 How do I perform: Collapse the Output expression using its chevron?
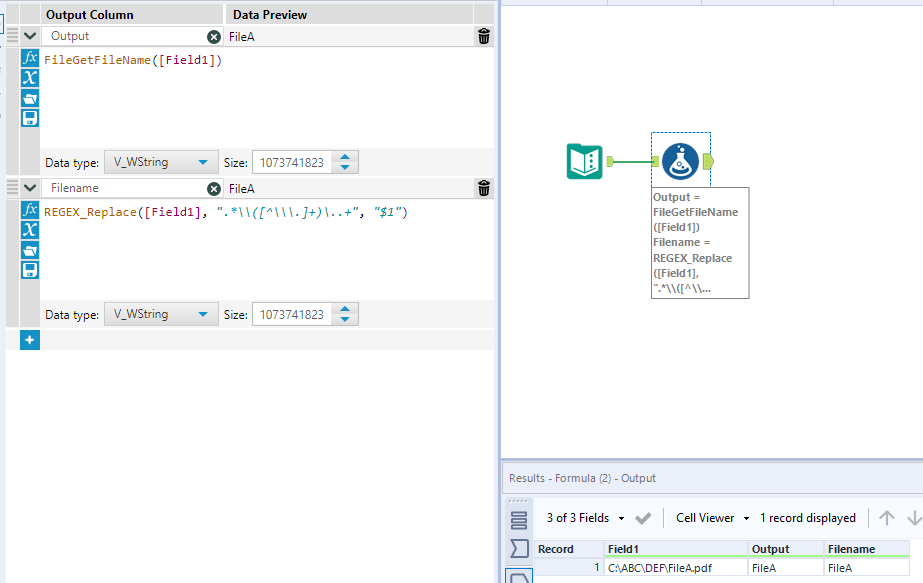[x=29, y=36]
